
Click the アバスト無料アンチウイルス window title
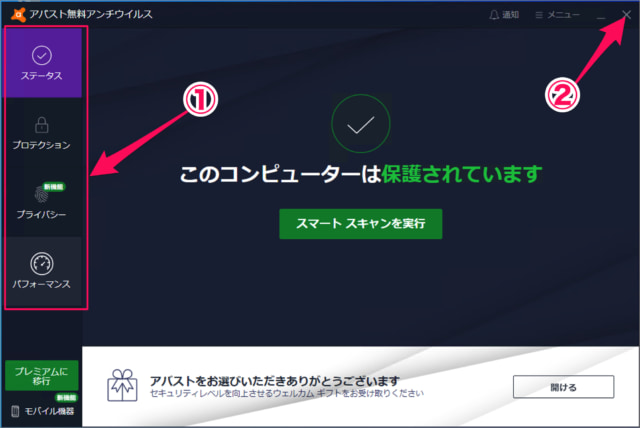[91, 14]
